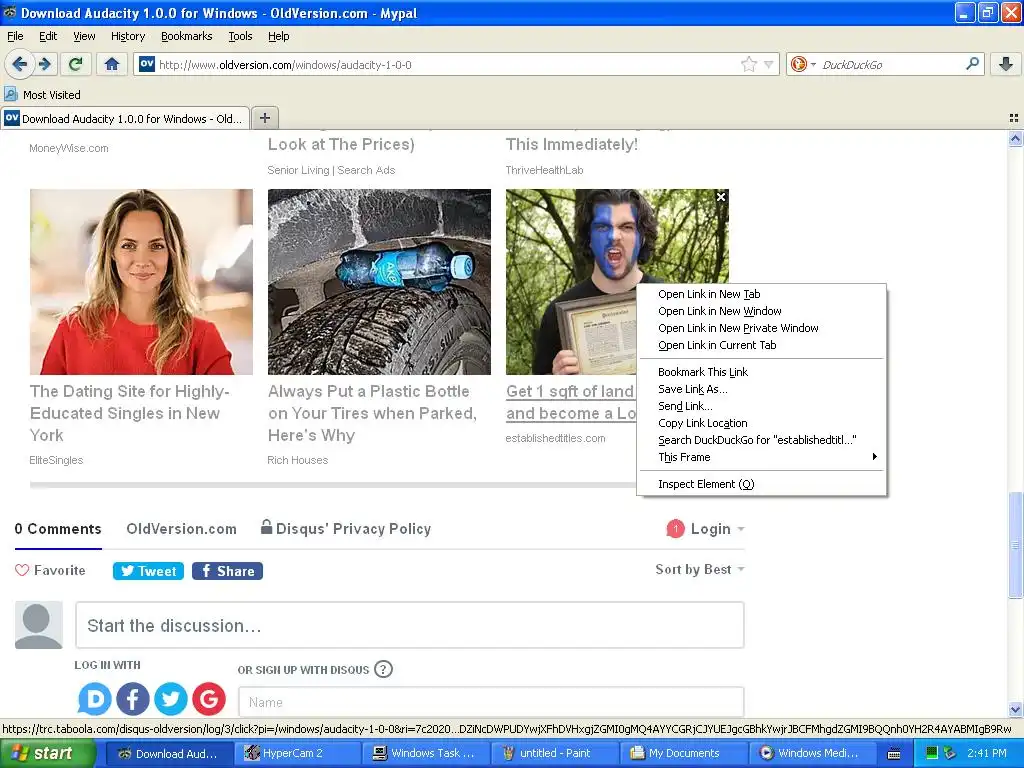Click the heart Favorite icon

22,570
